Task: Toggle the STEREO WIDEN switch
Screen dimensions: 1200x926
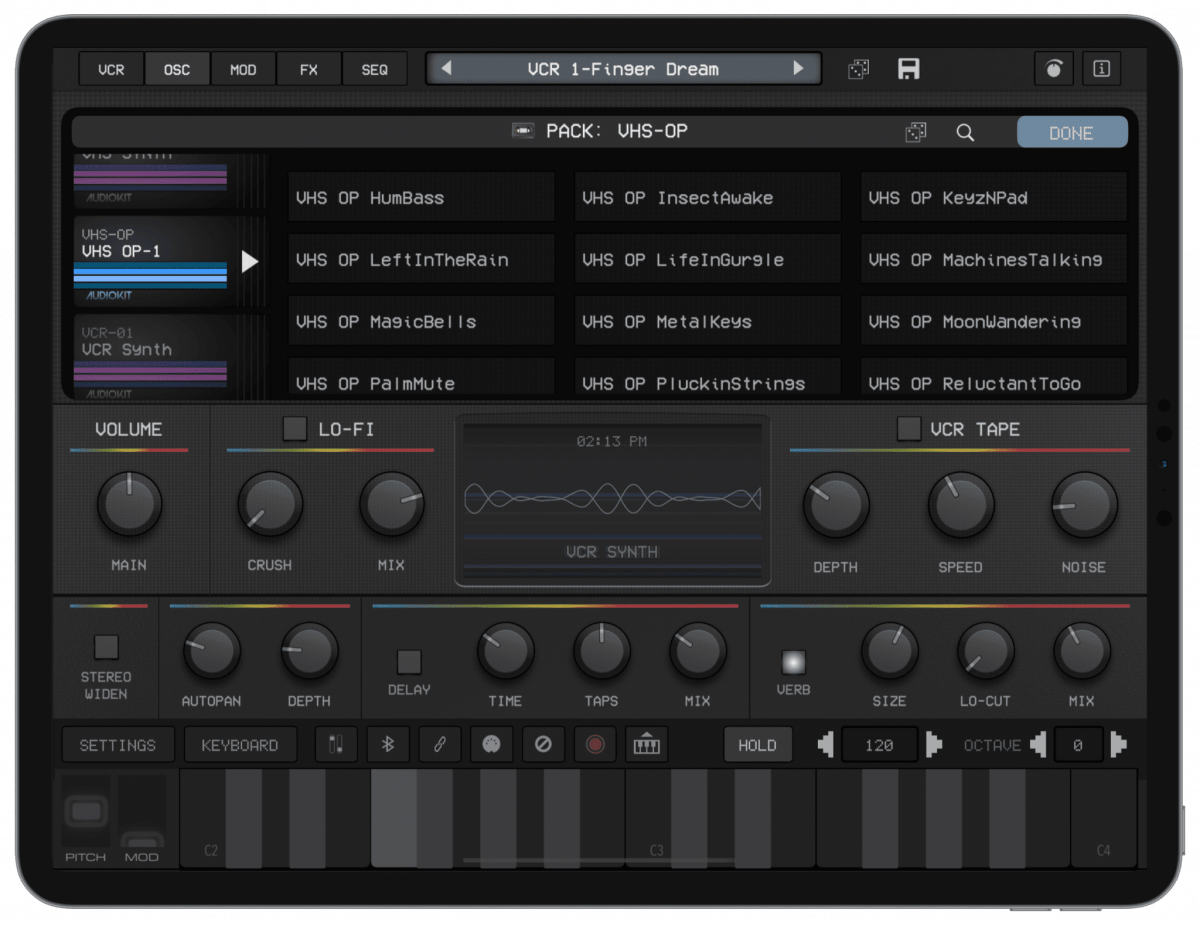Action: coord(106,647)
